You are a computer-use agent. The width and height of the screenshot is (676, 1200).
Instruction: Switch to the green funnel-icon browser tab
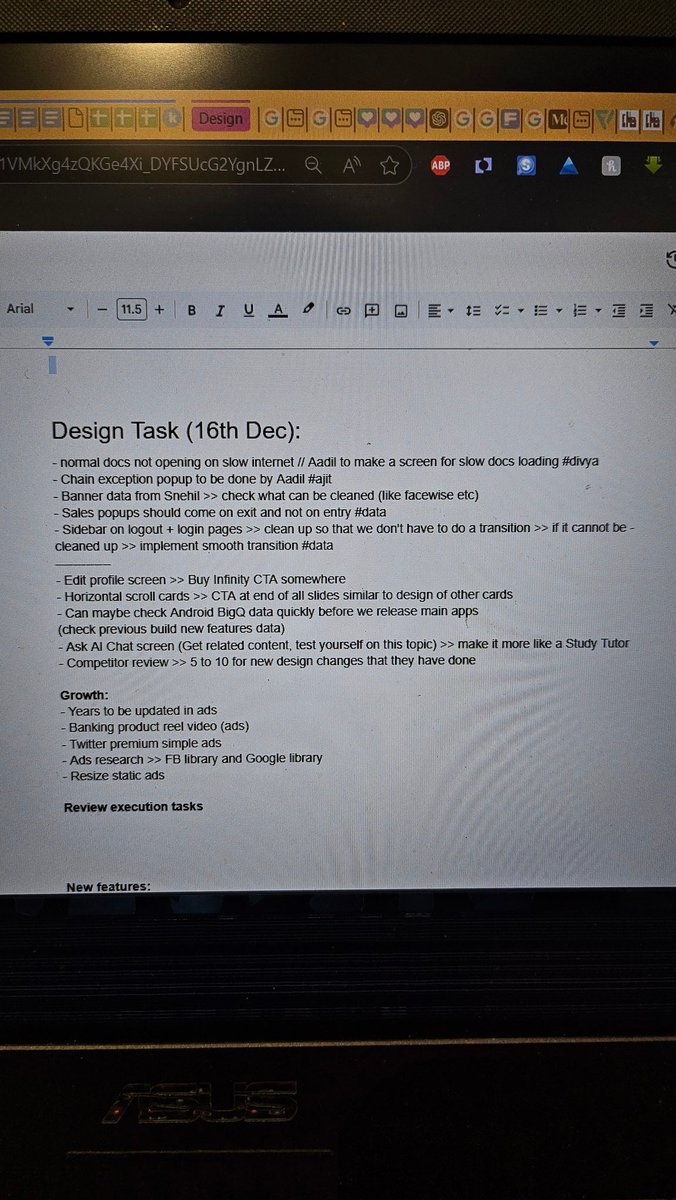tap(604, 120)
